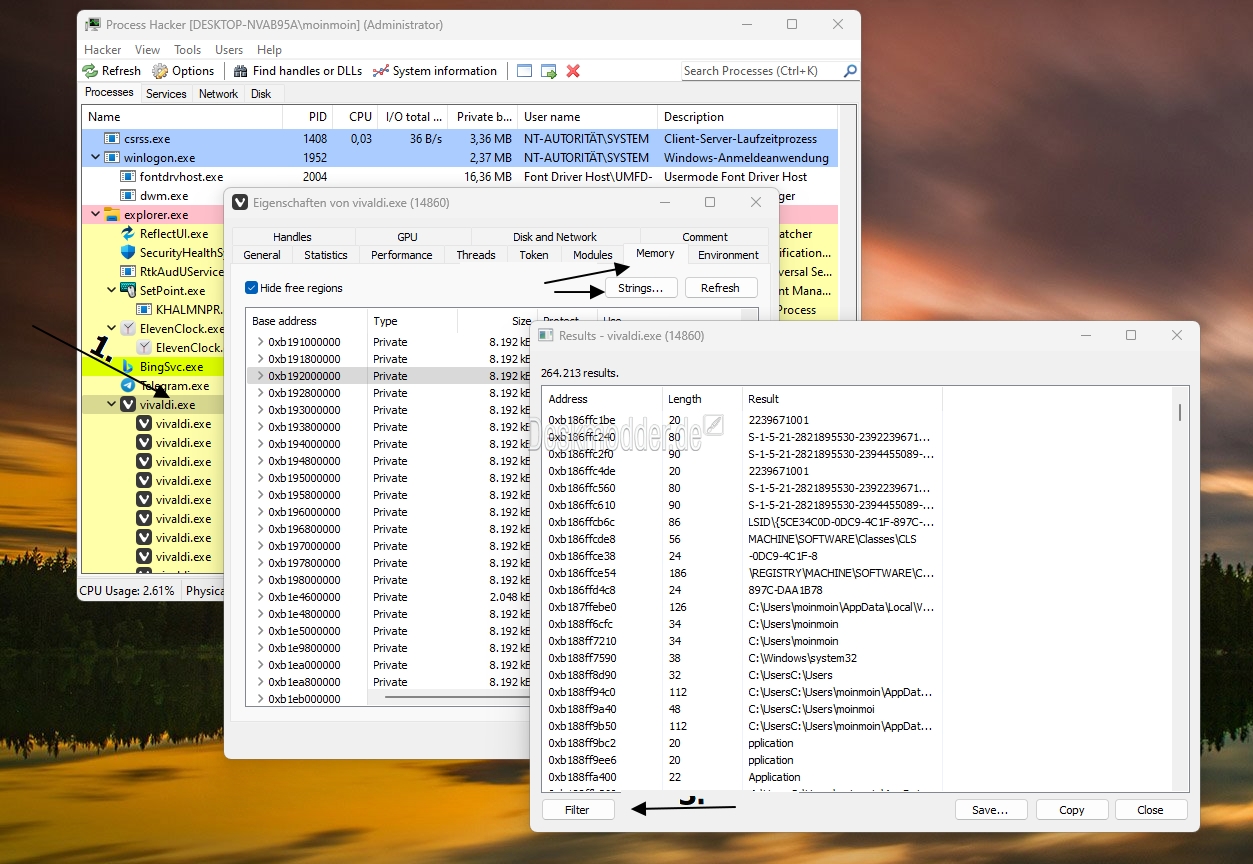The height and width of the screenshot is (864, 1253).
Task: Switch to the Services tab
Action: (166, 94)
